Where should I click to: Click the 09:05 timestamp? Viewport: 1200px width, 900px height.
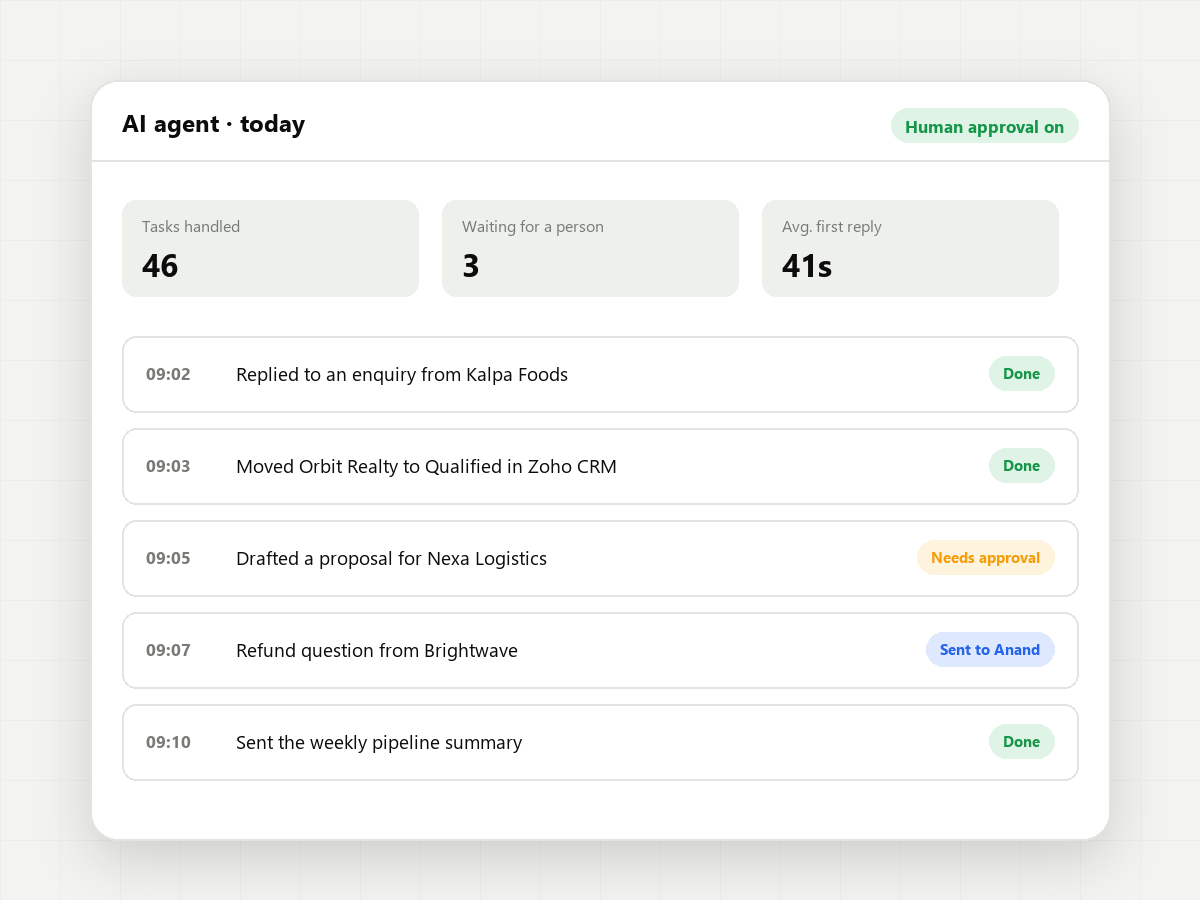[168, 558]
